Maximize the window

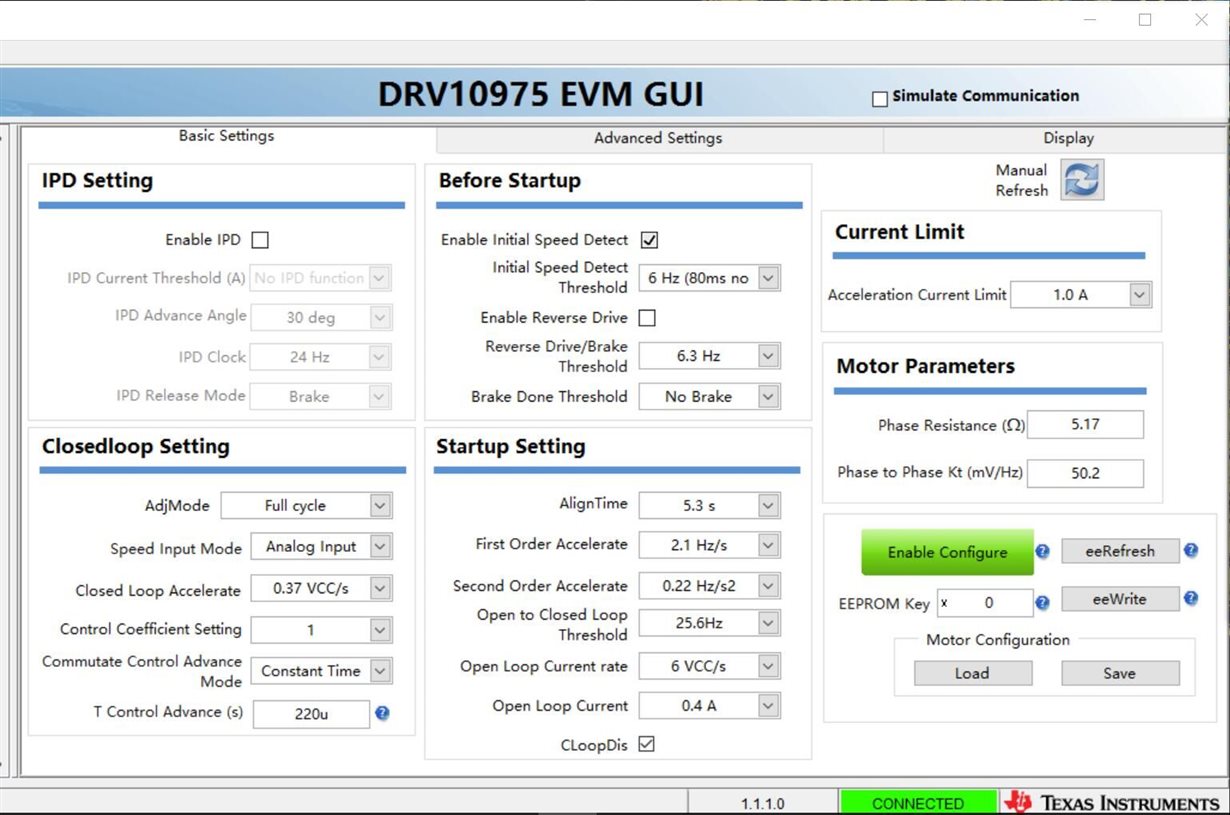point(1145,20)
